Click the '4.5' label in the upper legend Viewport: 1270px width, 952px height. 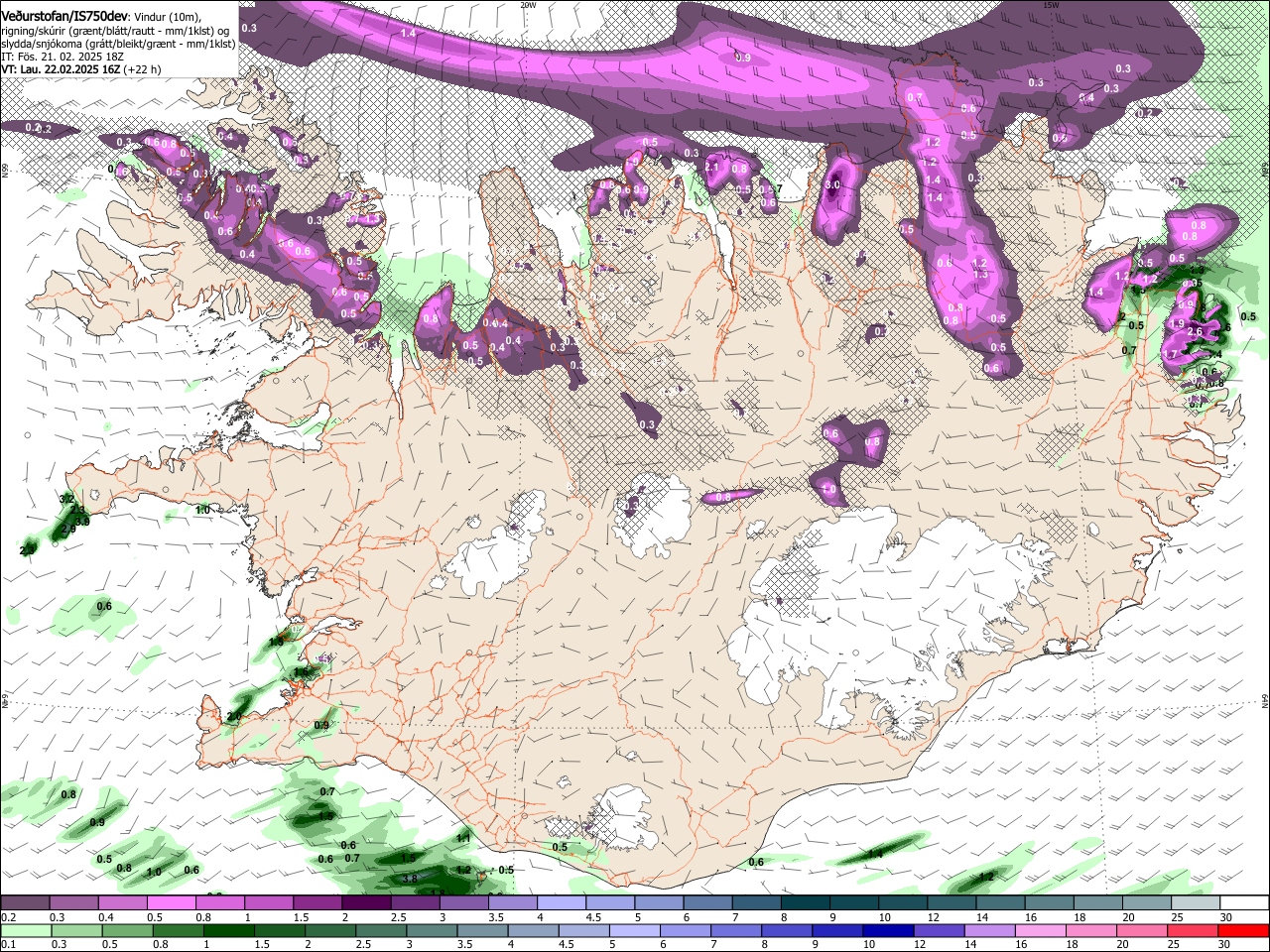(x=593, y=917)
